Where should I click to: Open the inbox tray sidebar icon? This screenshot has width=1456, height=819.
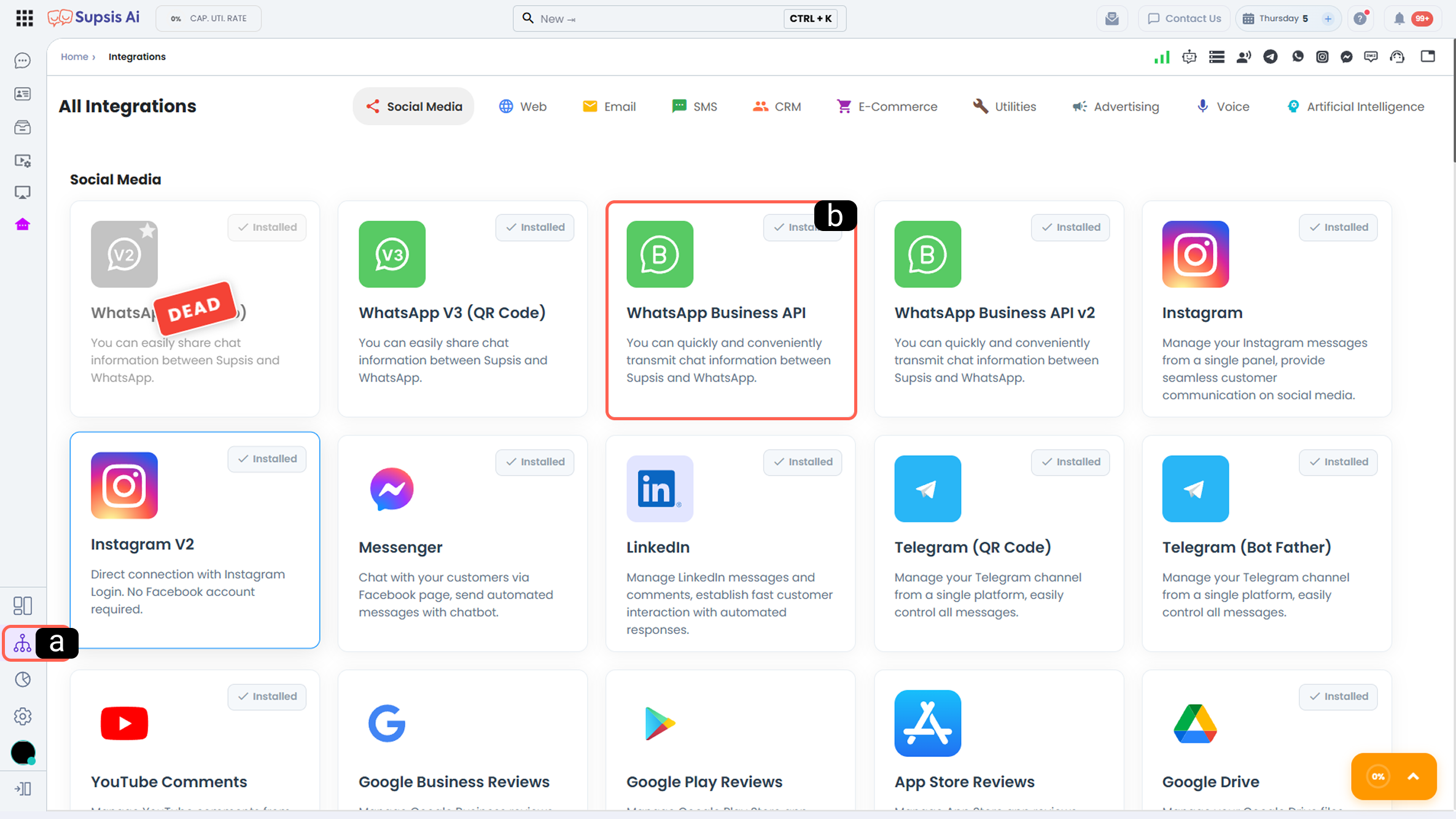tap(23, 127)
